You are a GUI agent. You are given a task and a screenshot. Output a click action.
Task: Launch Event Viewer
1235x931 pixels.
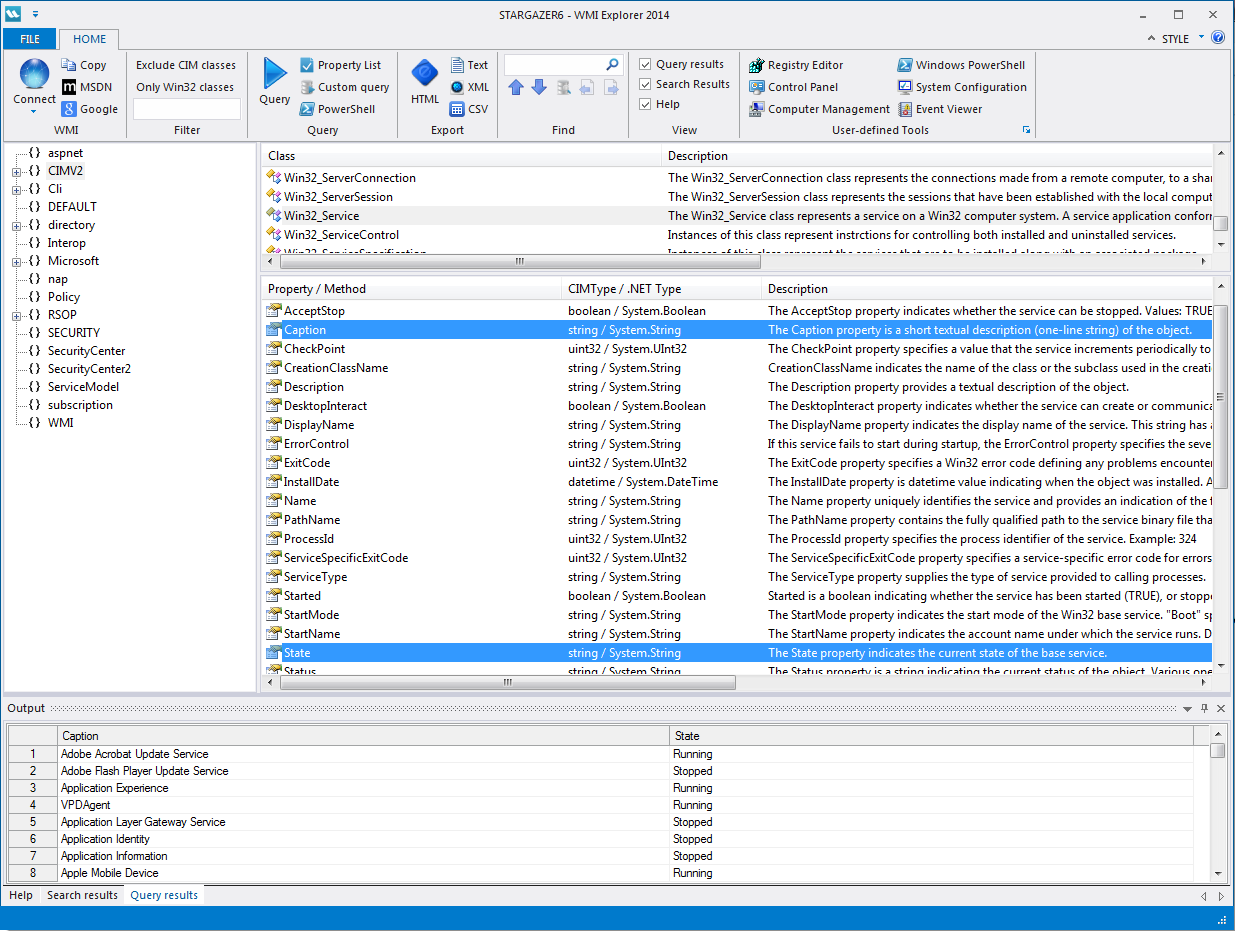[x=940, y=109]
